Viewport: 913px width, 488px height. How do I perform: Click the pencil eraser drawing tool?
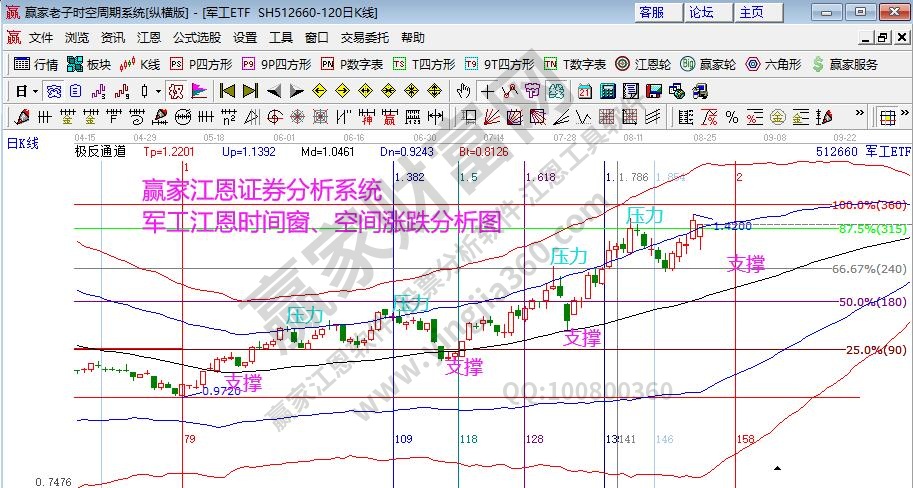click(x=22, y=117)
